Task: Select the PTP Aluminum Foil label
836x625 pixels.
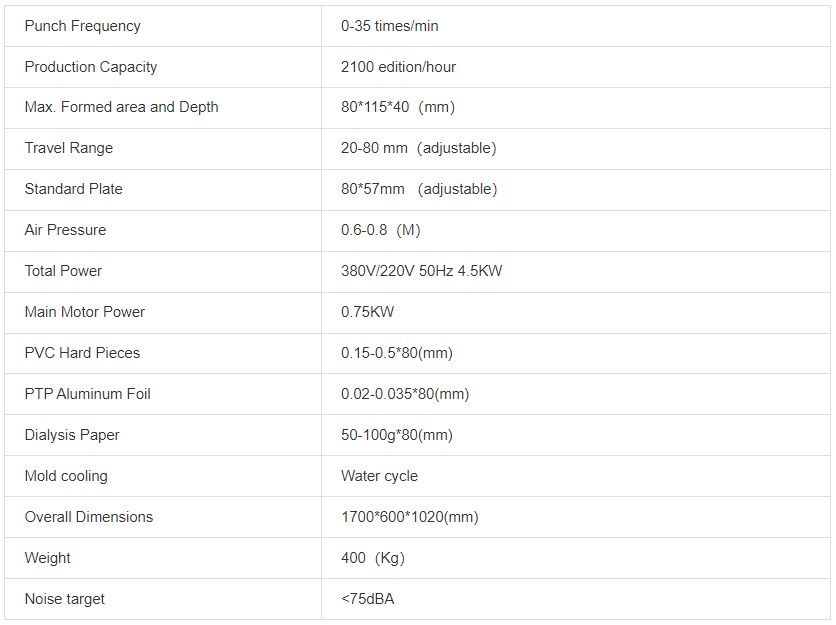Action: pos(88,394)
